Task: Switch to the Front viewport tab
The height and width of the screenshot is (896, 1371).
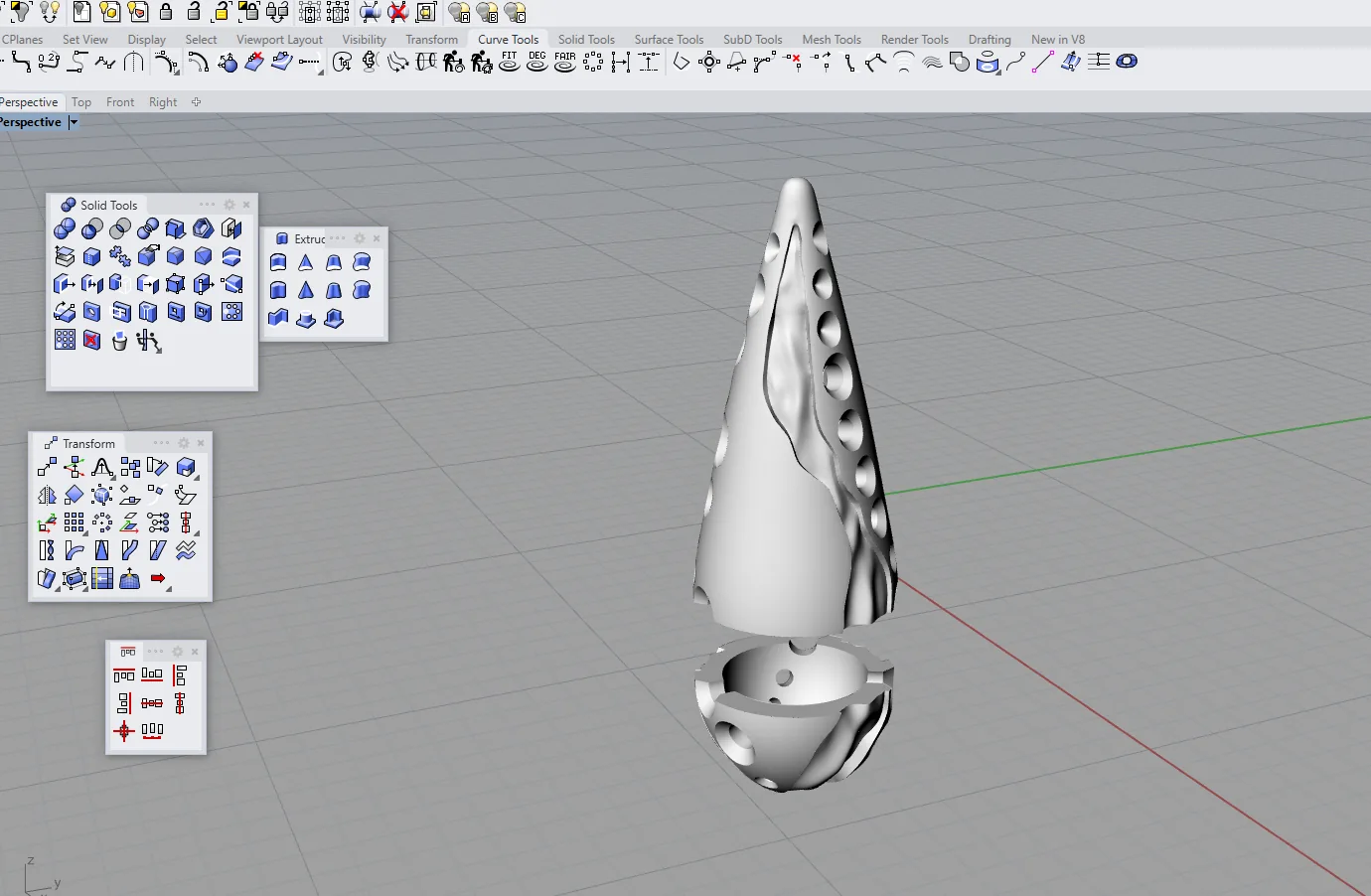Action: tap(120, 102)
